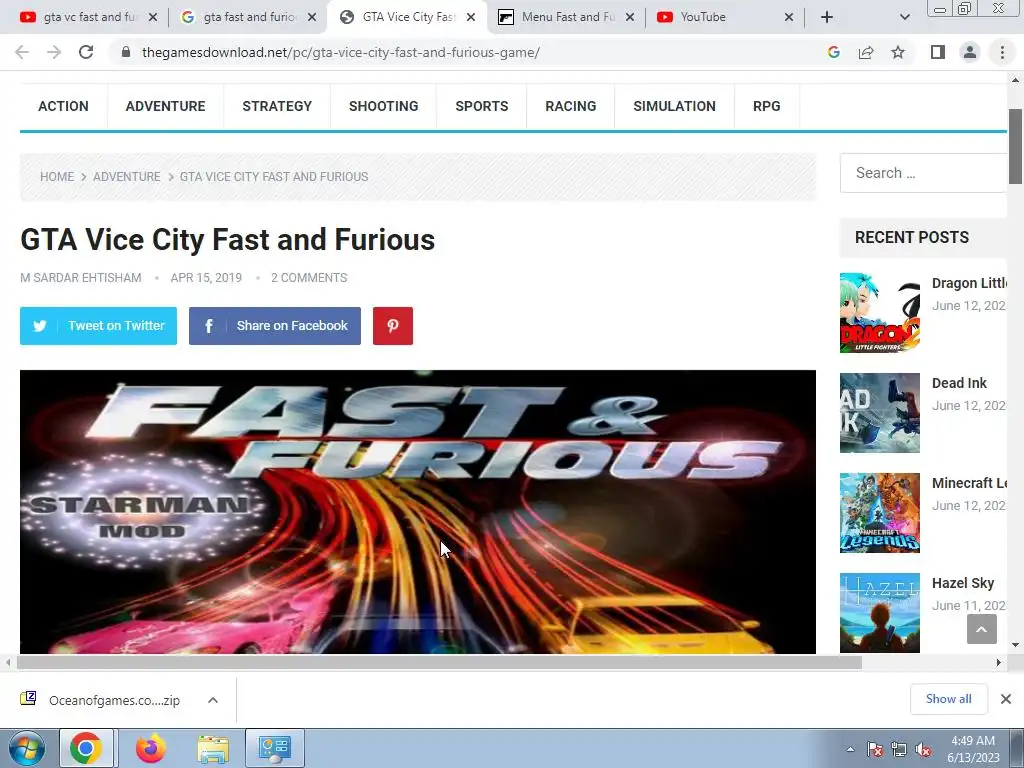
Task: Expand Oceanofgames download options chevron
Action: [x=212, y=700]
